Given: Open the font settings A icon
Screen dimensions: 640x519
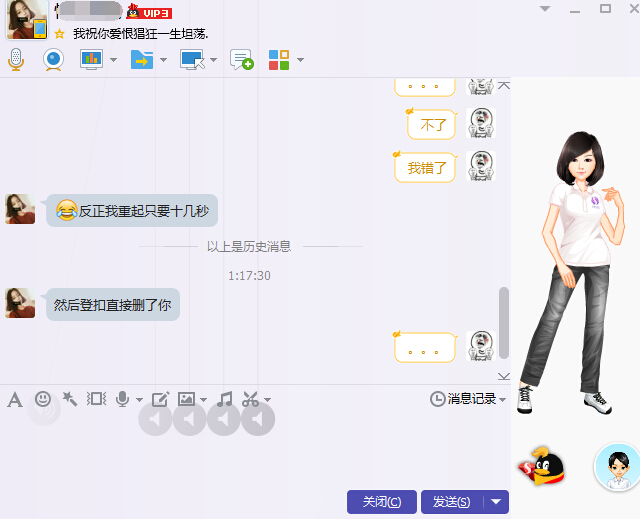Looking at the screenshot, I should pos(15,399).
